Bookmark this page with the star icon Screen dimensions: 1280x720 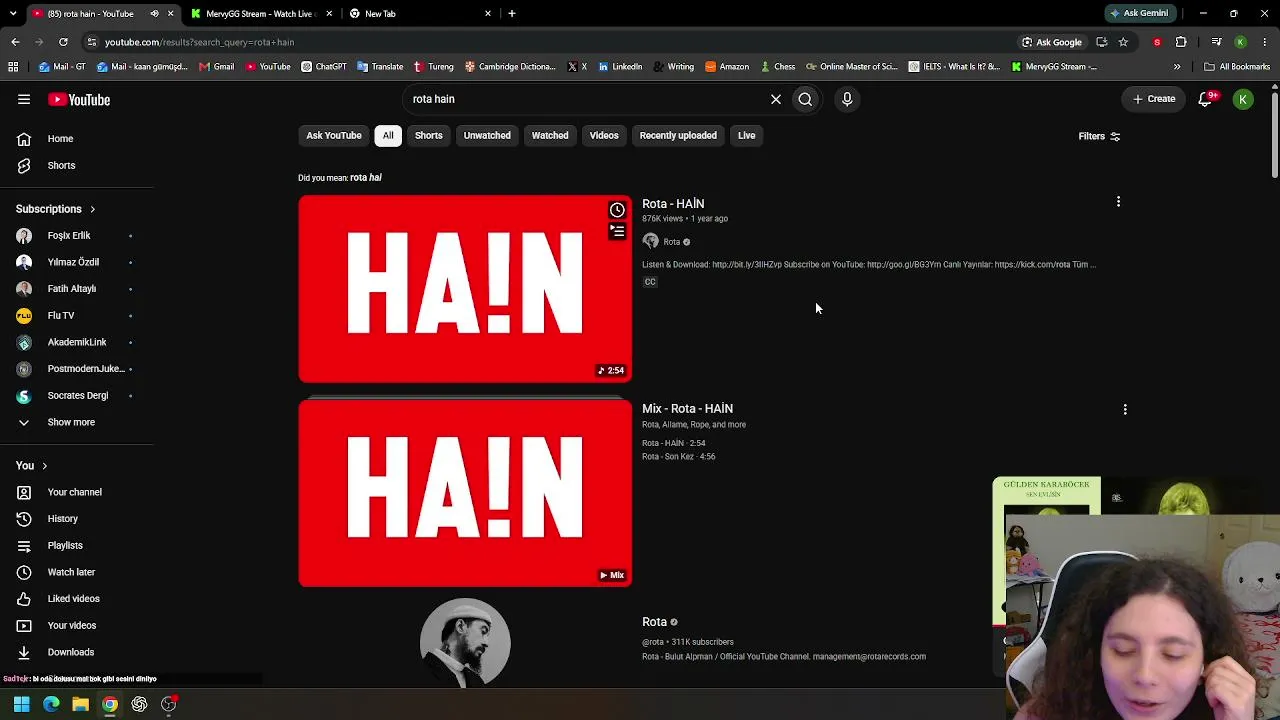coord(1123,42)
